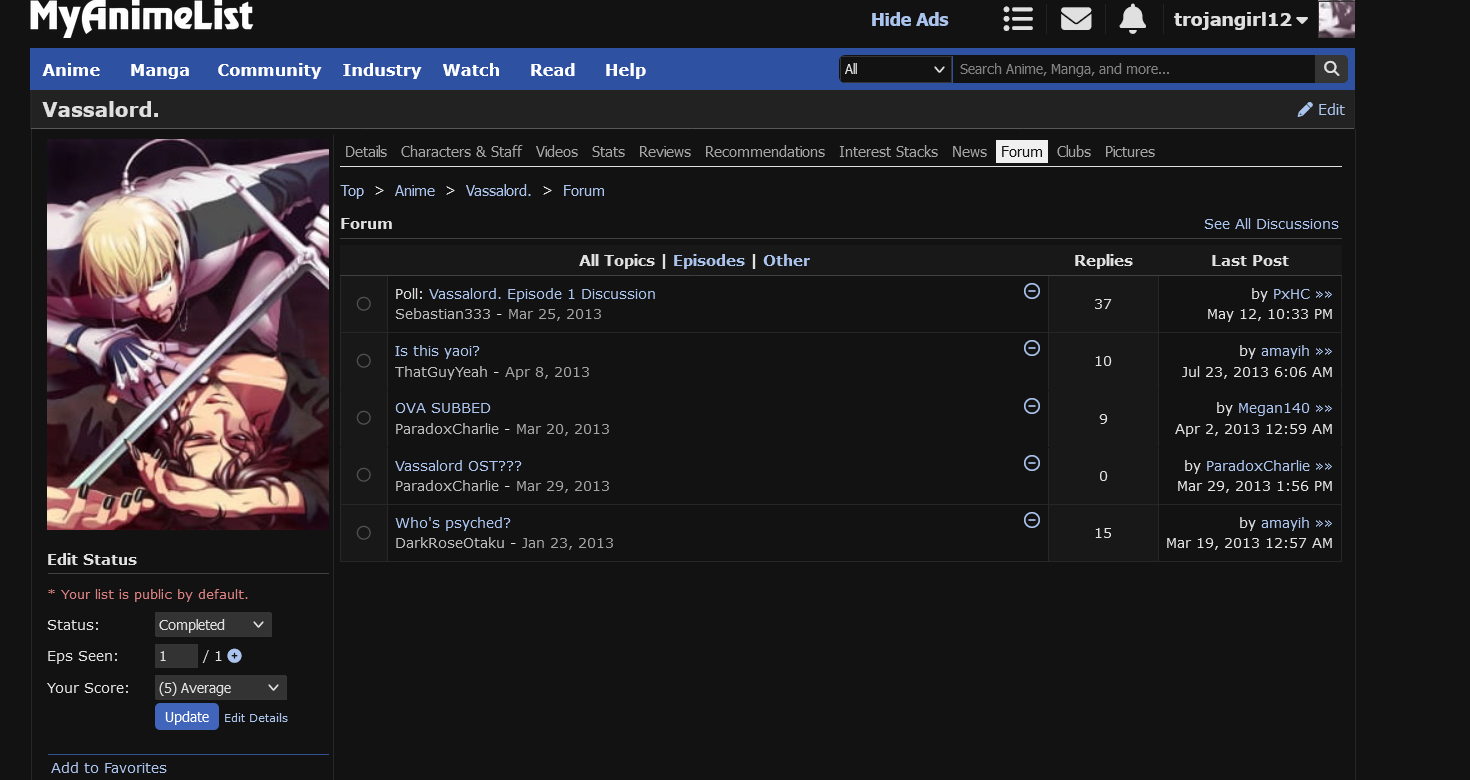The image size is (1470, 780).
Task: Click the search magnifier button
Action: pyautogui.click(x=1331, y=69)
